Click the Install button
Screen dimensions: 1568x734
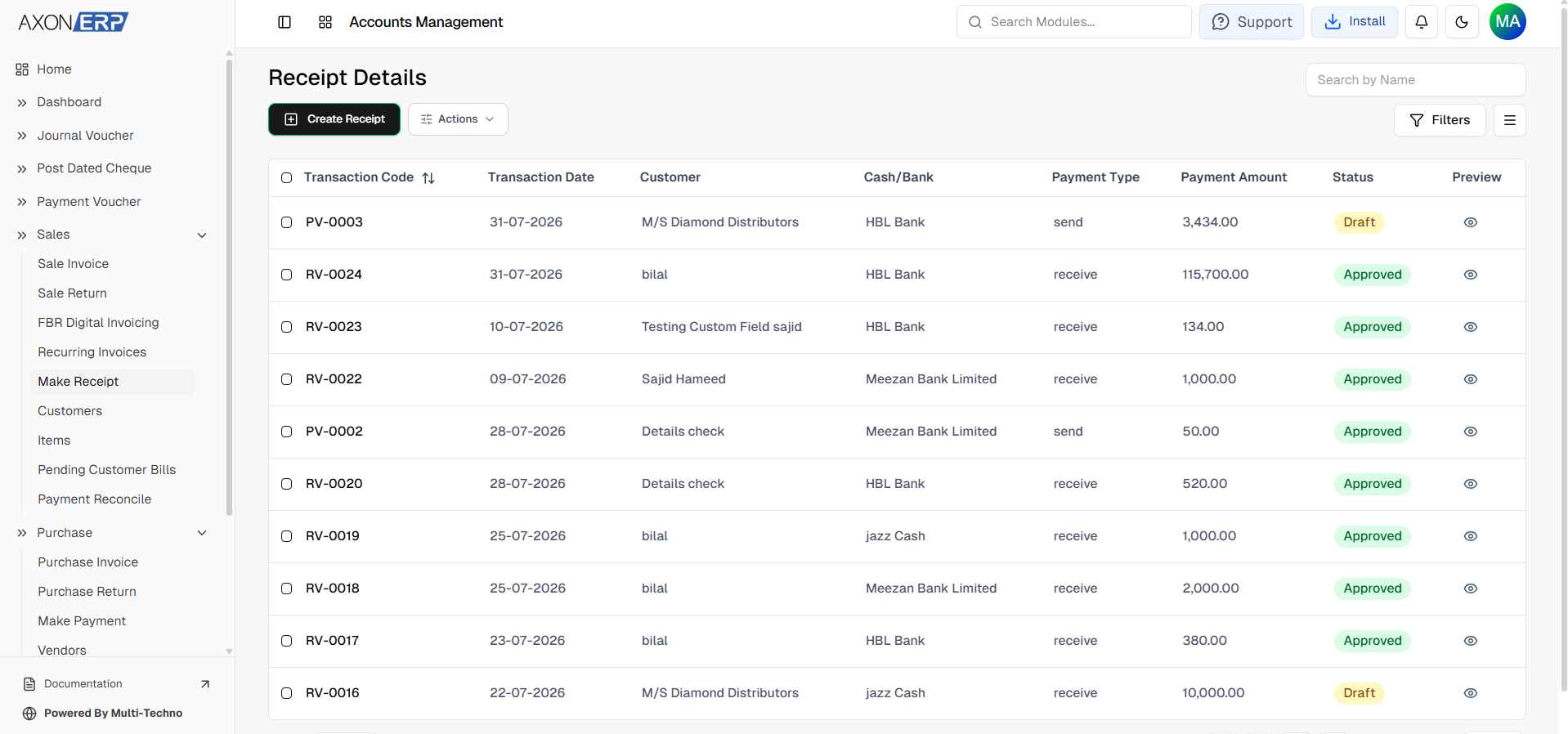(1355, 22)
